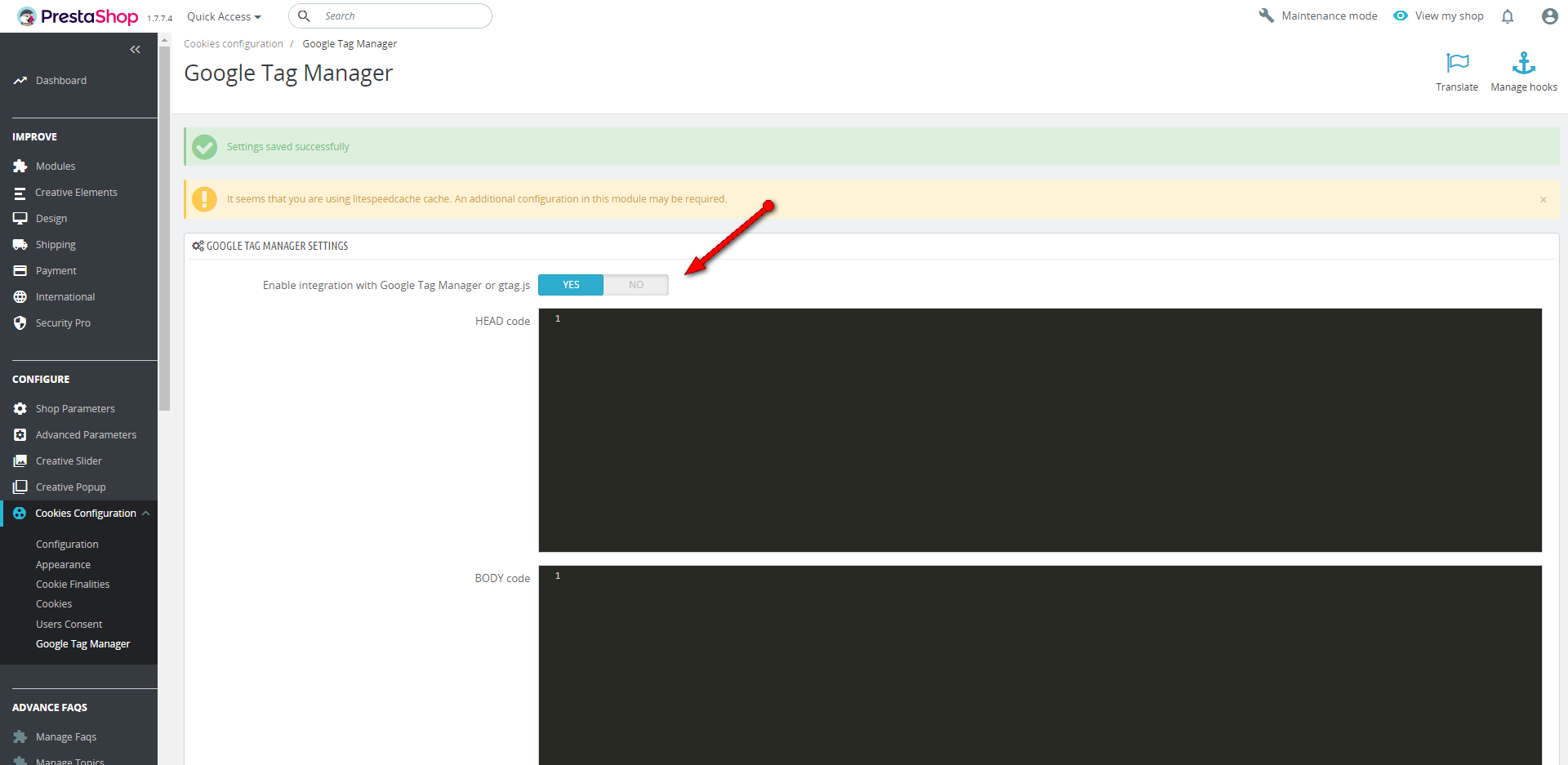Click the Design monitor icon
This screenshot has width=1568, height=765.
point(20,219)
